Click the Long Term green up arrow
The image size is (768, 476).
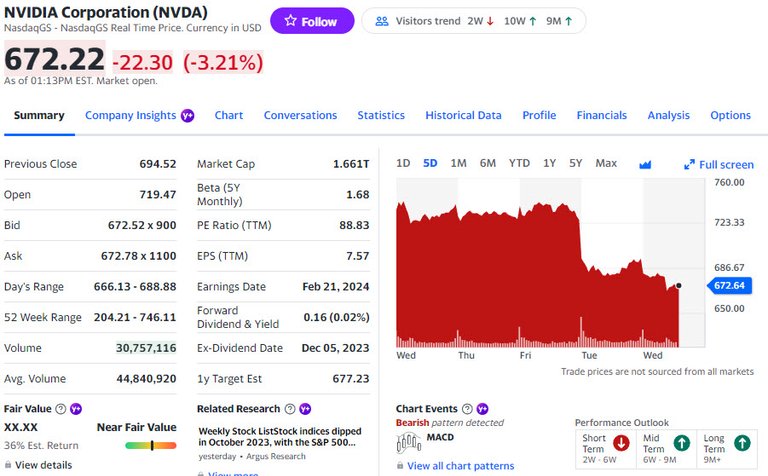click(743, 443)
